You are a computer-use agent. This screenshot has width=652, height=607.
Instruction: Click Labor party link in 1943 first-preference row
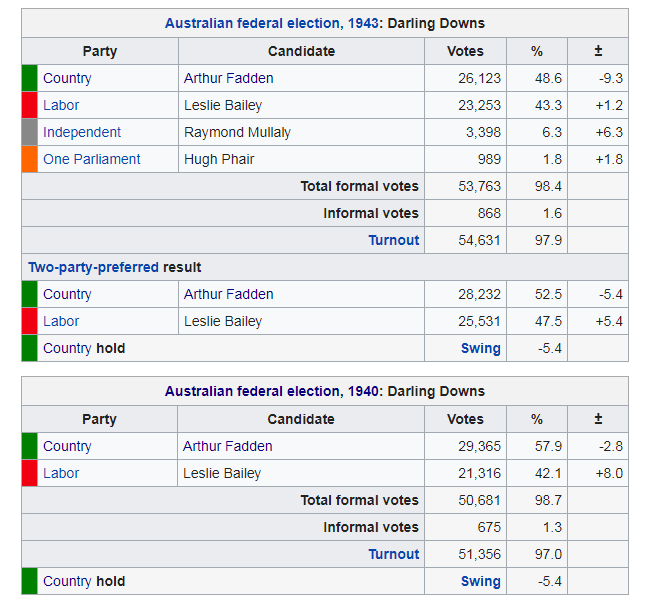pyautogui.click(x=61, y=105)
